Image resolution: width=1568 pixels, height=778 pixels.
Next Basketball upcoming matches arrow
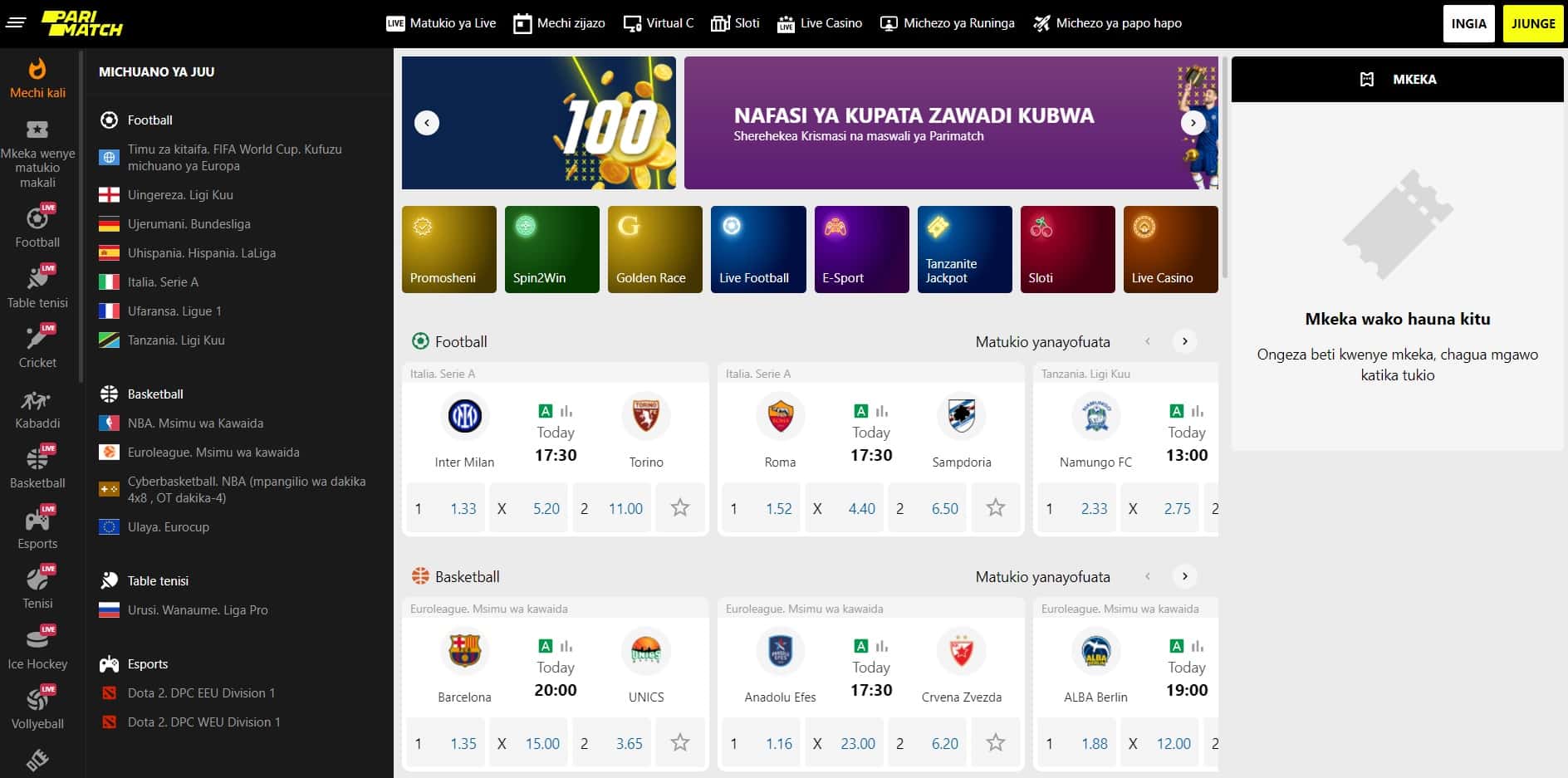tap(1185, 576)
